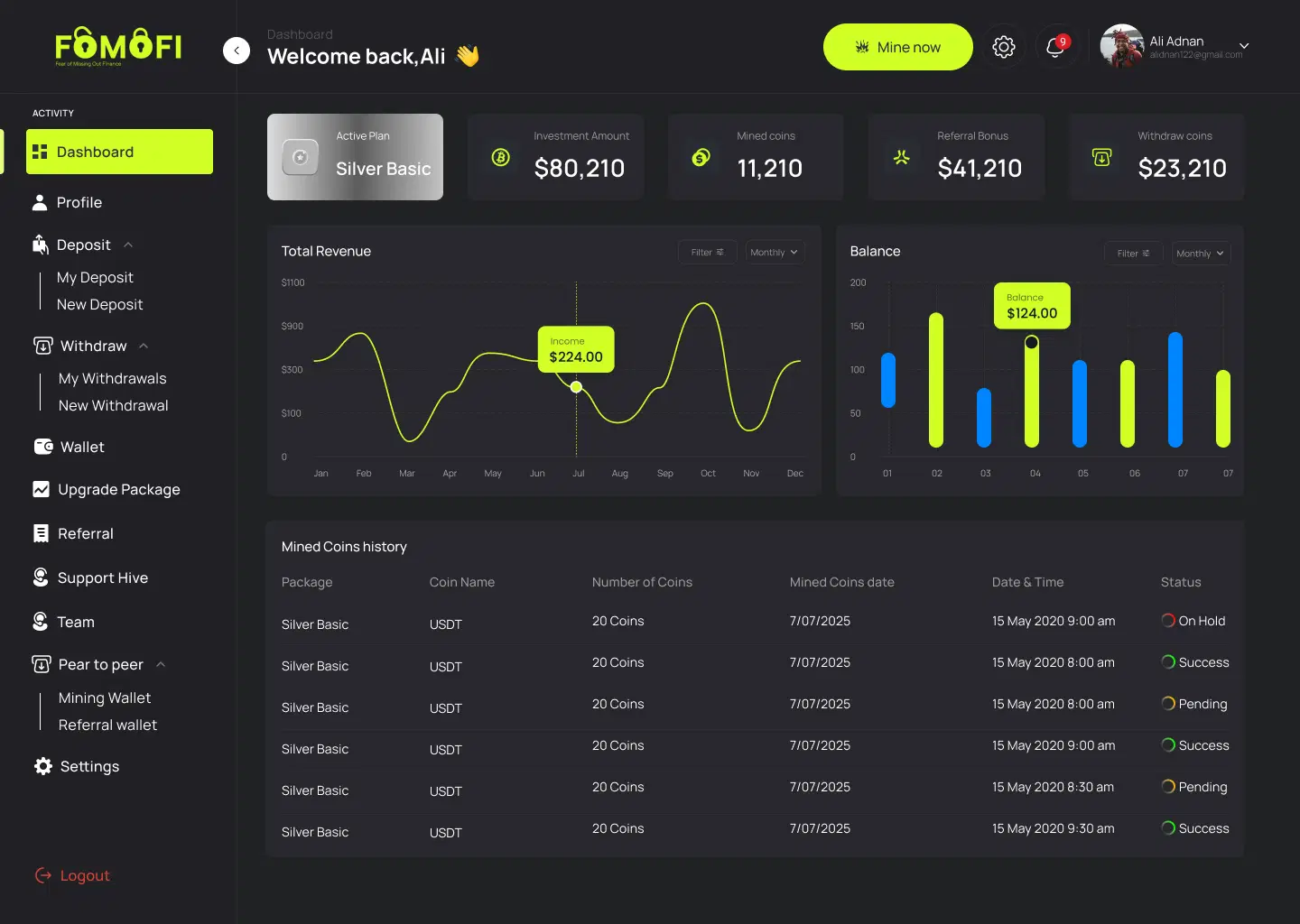Open the Referral section
1300x924 pixels.
(85, 533)
